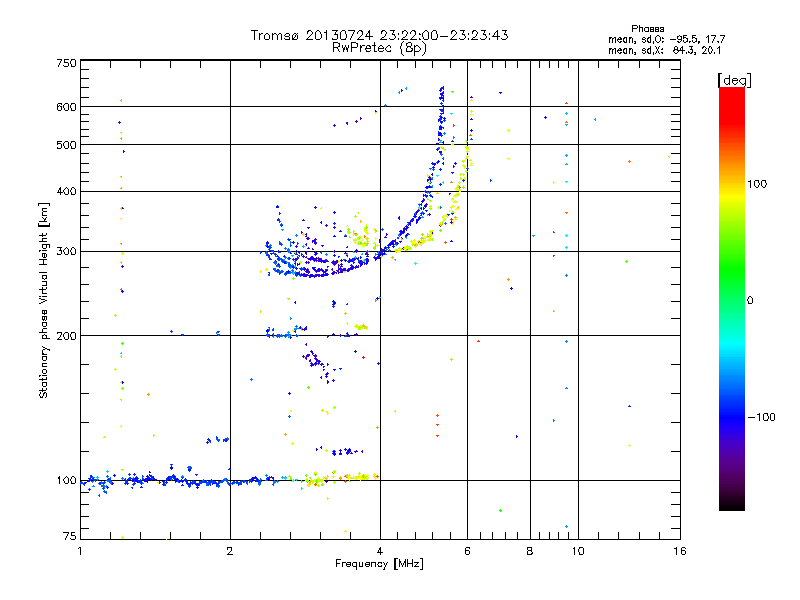
Task: Click the colorbar '-100' tick label
Action: 761,417
